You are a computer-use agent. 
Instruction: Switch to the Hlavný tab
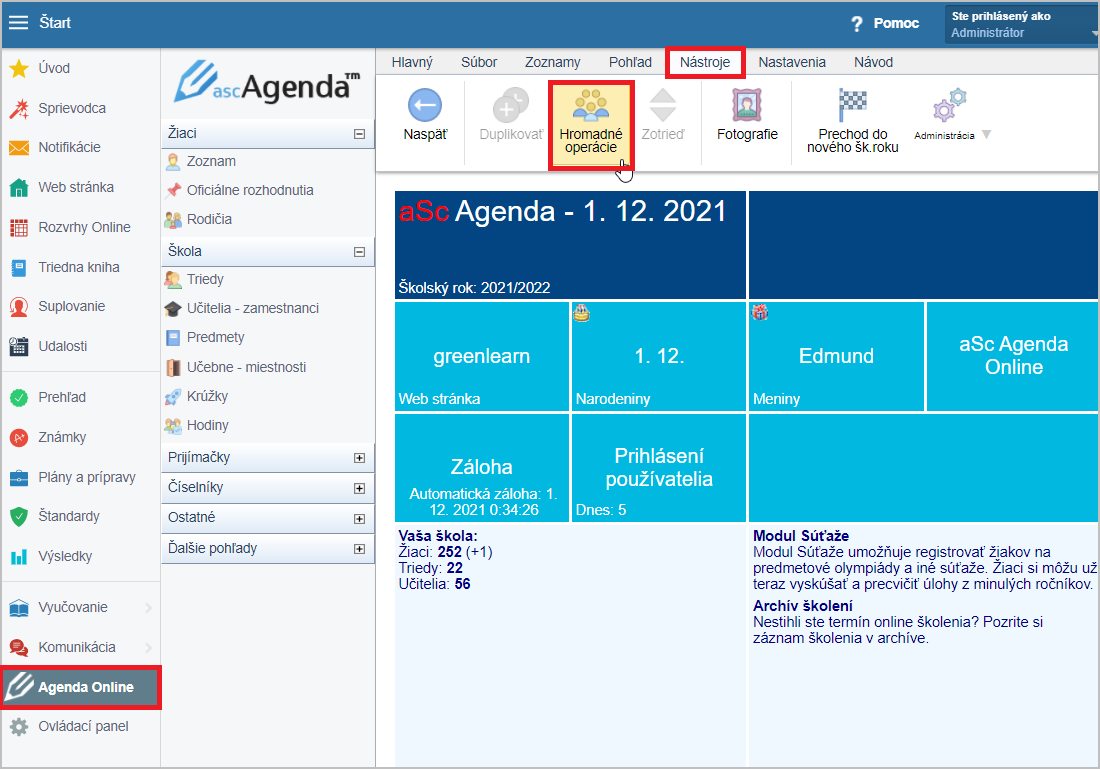[x=412, y=62]
